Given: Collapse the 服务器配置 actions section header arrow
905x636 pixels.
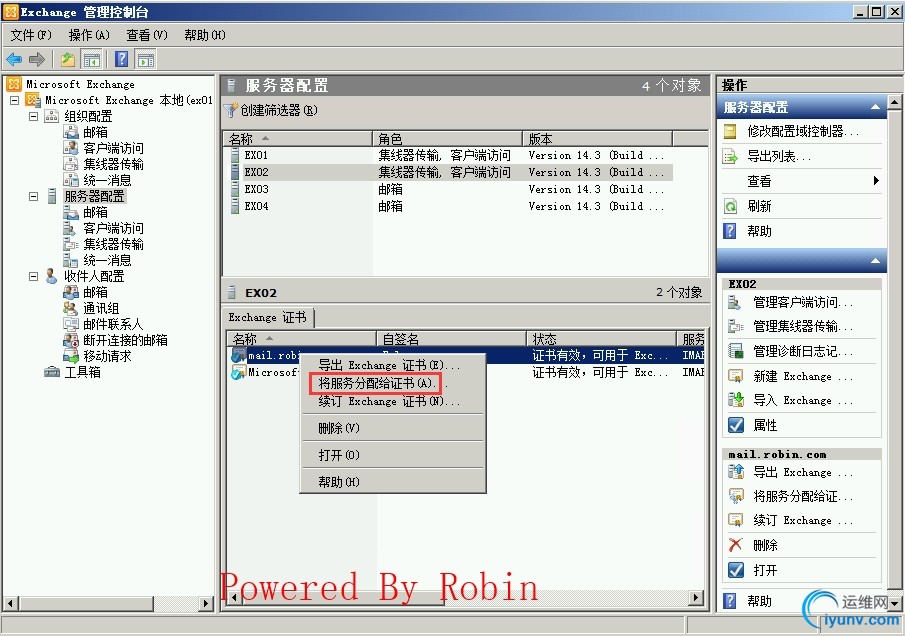Looking at the screenshot, I should 876,107.
